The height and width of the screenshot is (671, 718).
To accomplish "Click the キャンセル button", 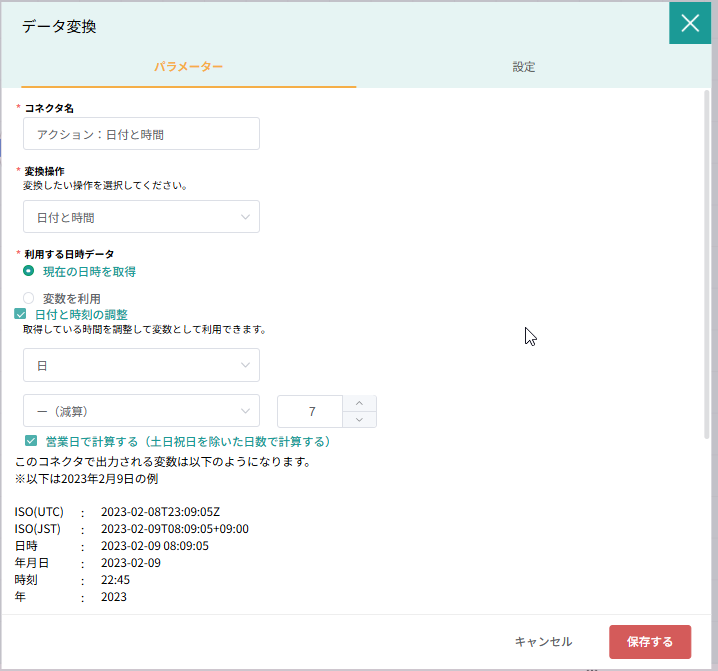I will coord(543,642).
